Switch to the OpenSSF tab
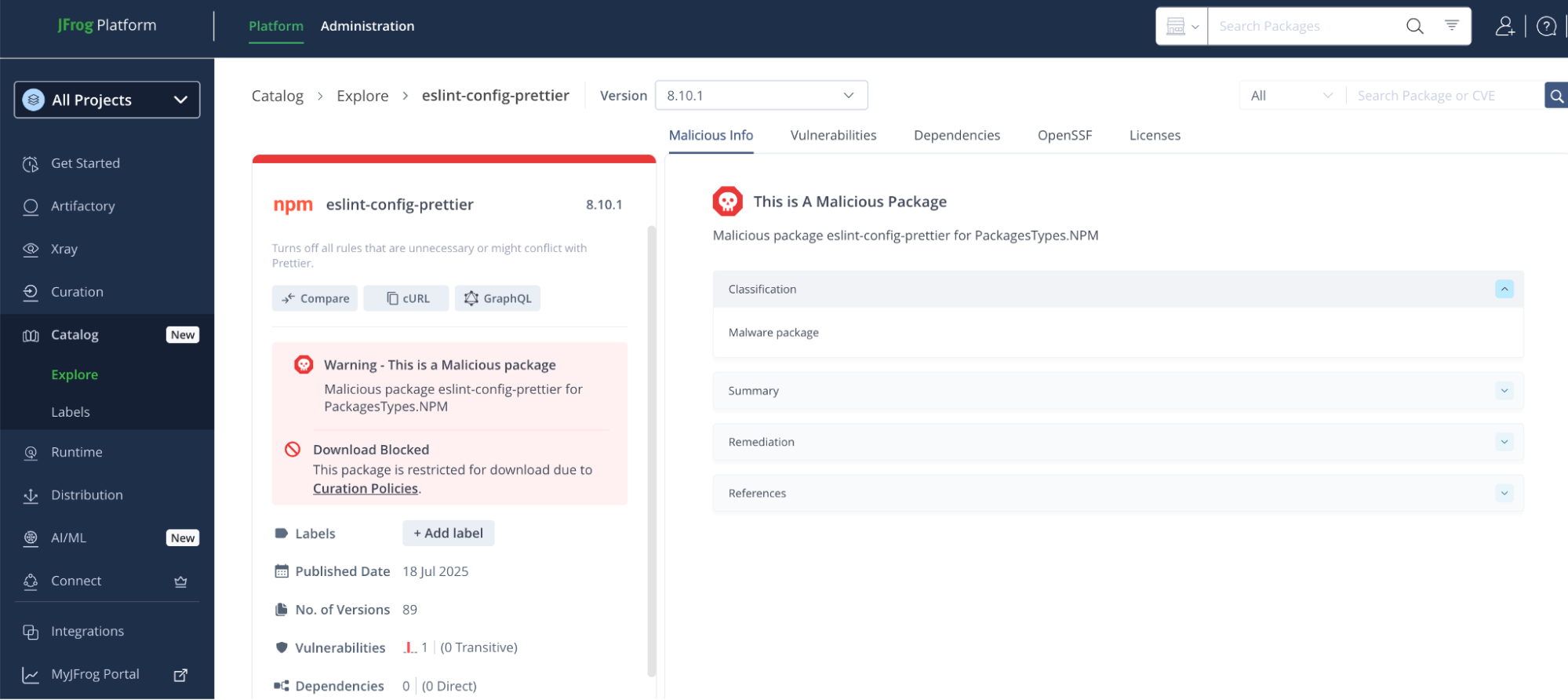The height and width of the screenshot is (700, 1568). (x=1064, y=136)
